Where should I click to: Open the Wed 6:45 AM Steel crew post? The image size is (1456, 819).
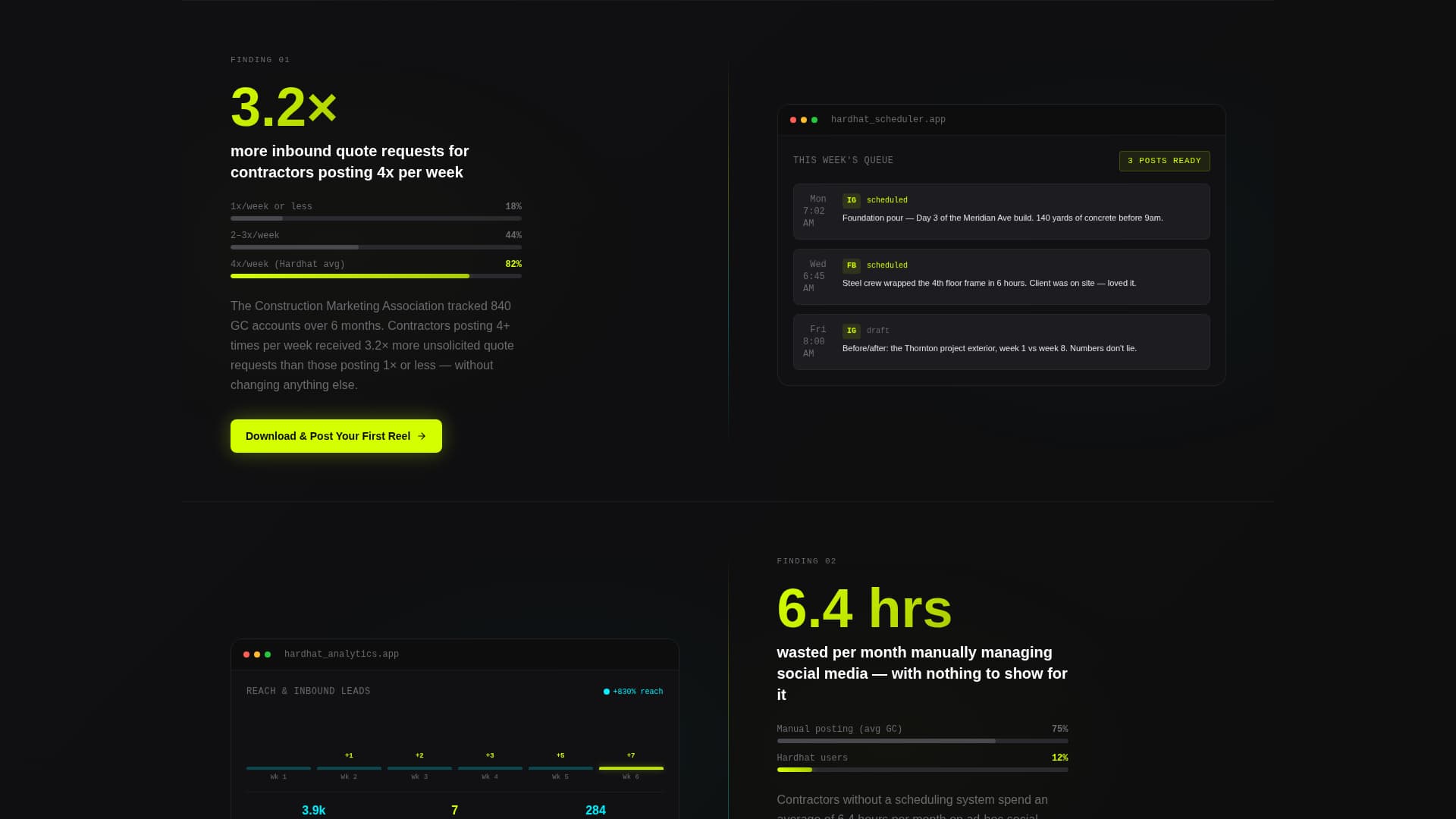(1001, 277)
